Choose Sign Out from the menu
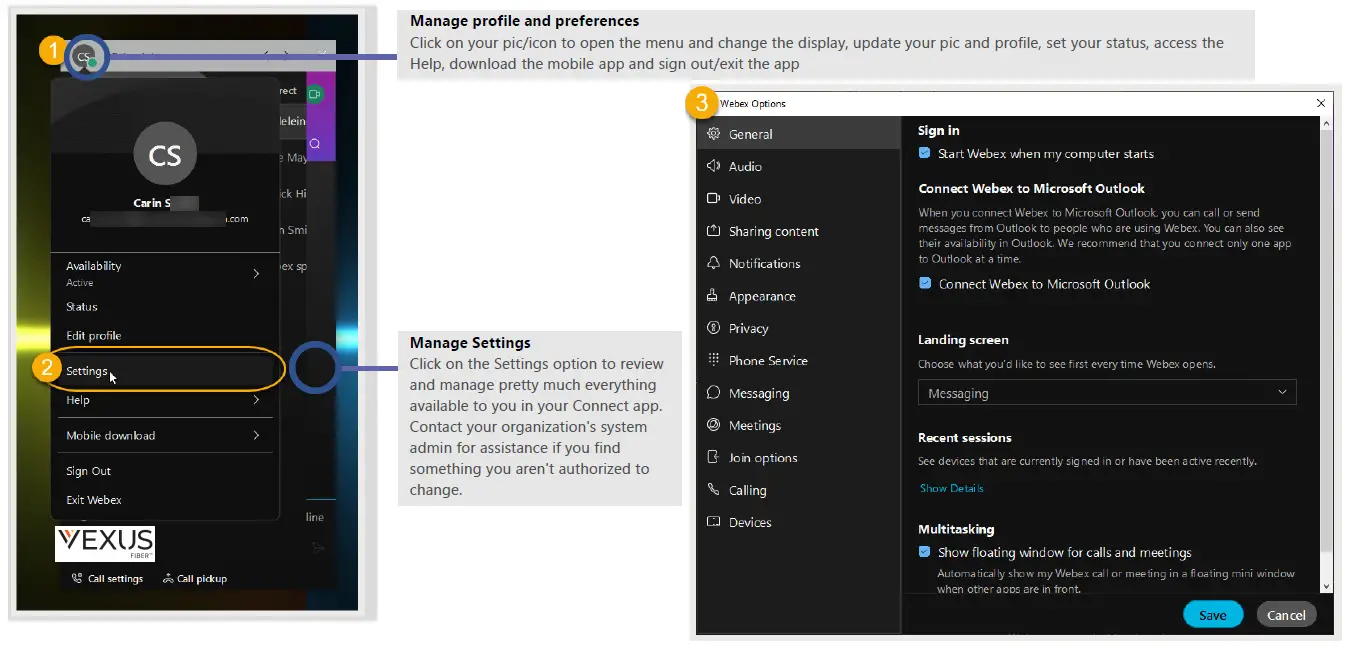The height and width of the screenshot is (649, 1361). 90,470
